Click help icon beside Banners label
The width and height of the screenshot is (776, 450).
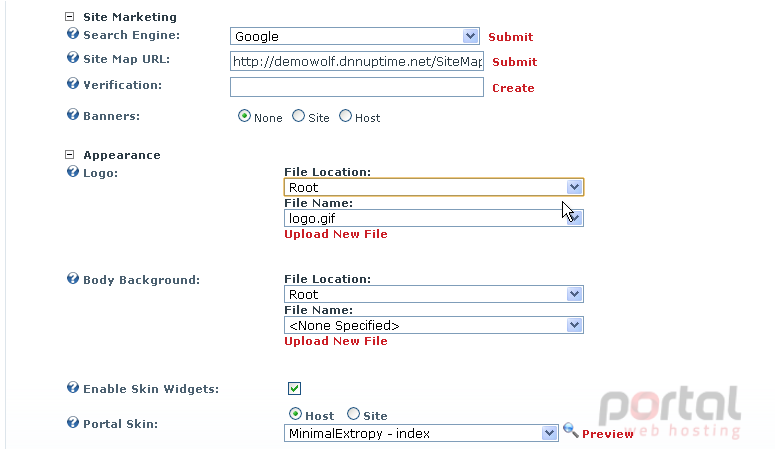[x=73, y=114]
